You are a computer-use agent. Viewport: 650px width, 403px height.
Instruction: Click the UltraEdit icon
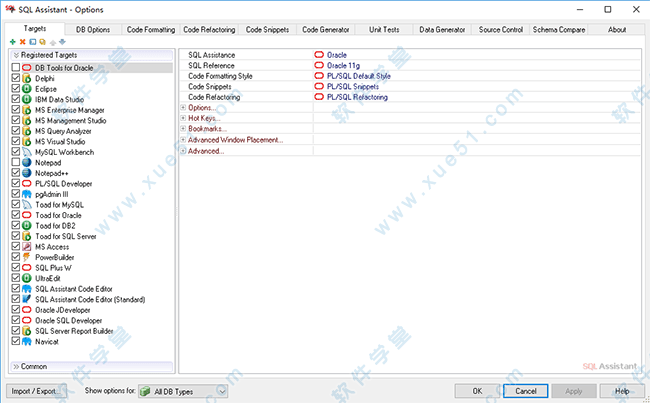(x=27, y=278)
